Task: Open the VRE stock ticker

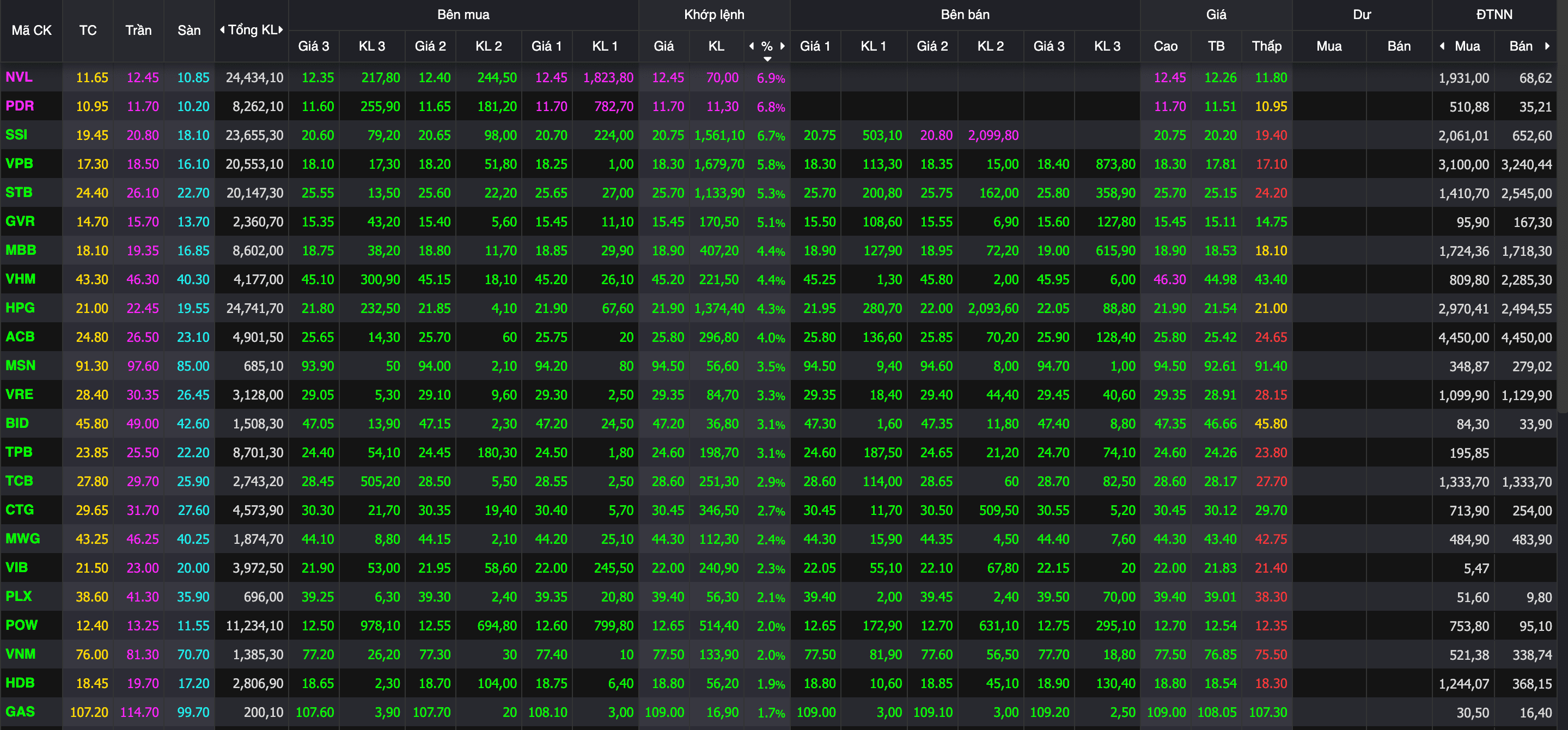Action: point(20,394)
